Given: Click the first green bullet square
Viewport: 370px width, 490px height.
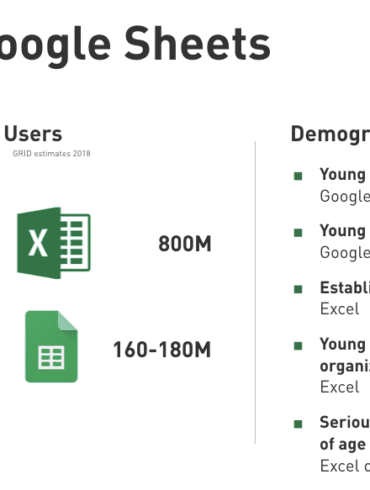Looking at the screenshot, I should point(298,176).
